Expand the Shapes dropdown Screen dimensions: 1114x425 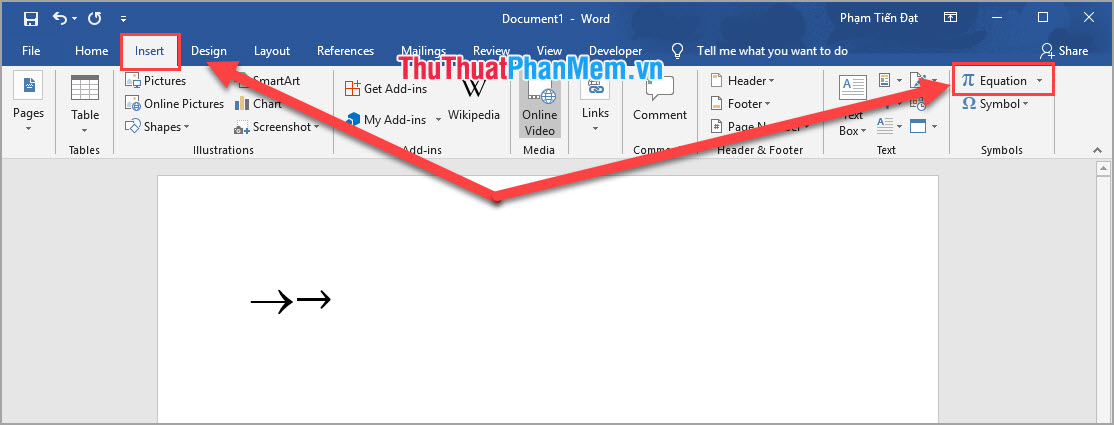point(158,127)
